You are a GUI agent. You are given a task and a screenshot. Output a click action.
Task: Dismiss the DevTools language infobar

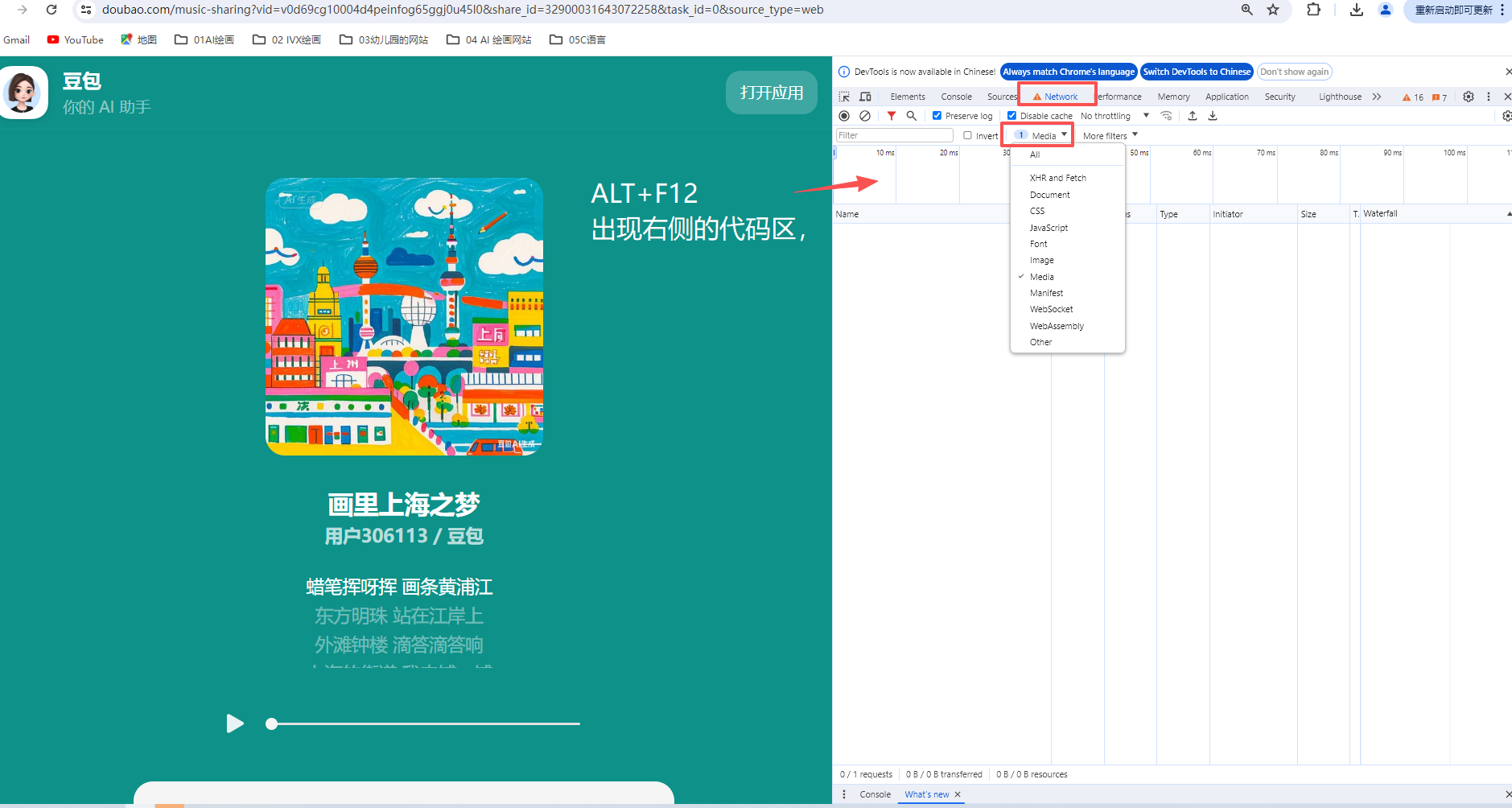tap(1508, 72)
